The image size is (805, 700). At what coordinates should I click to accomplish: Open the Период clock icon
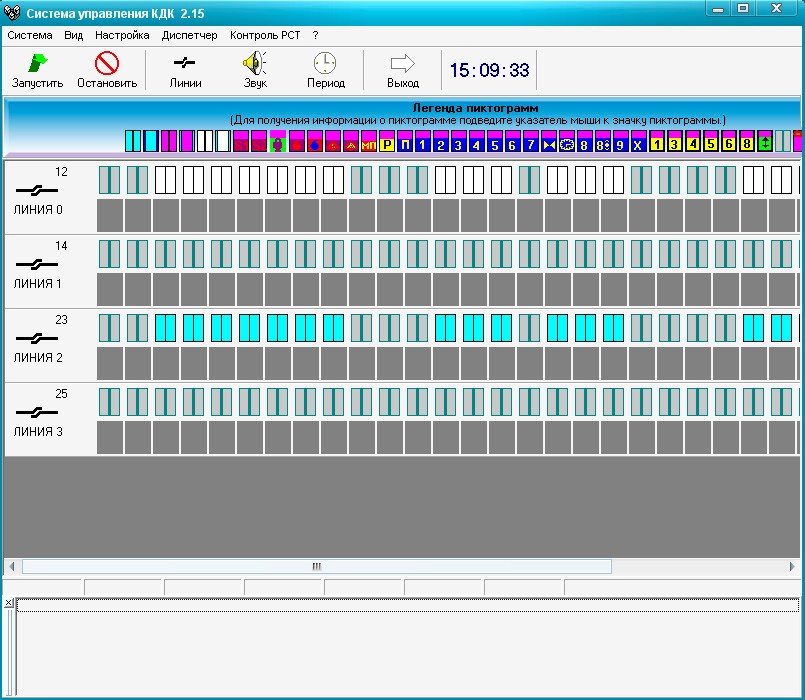(325, 64)
